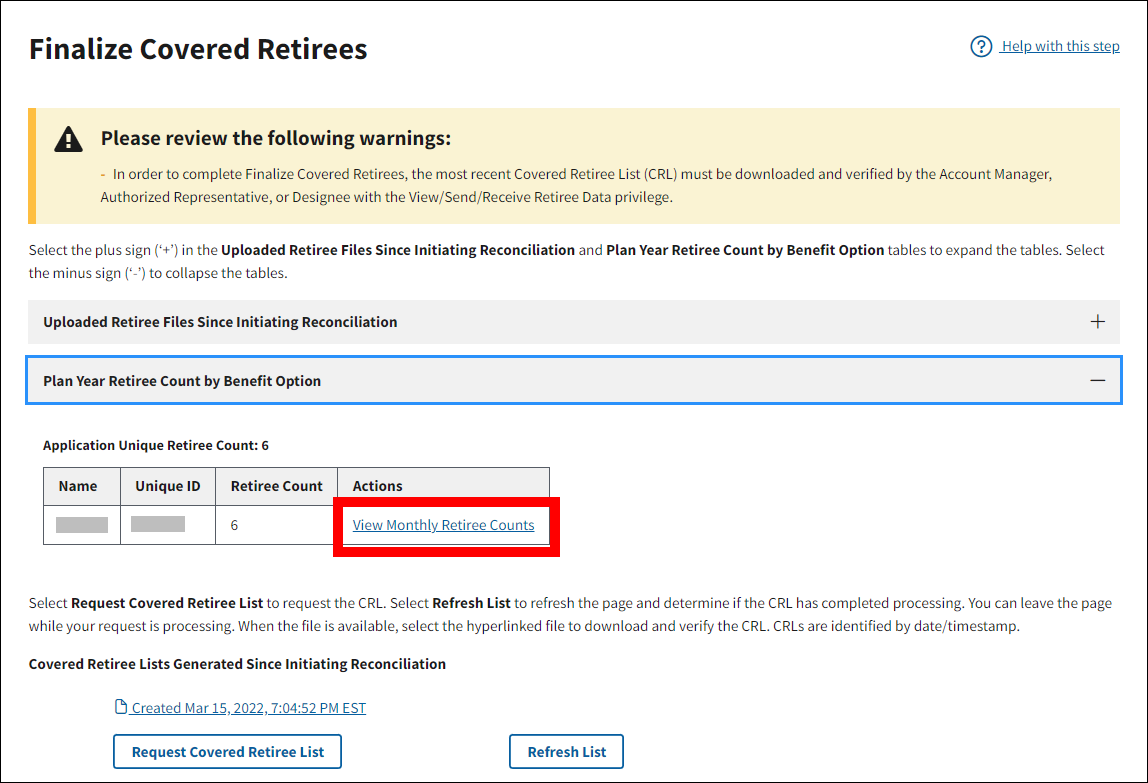Click the Retiree Count column header
Screen dimensions: 1148x783
tap(276, 486)
